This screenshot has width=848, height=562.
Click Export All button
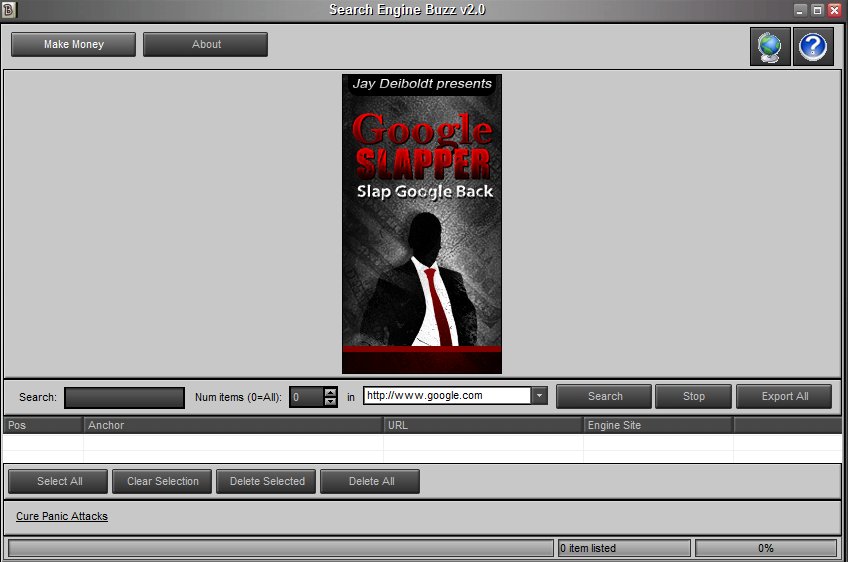784,396
